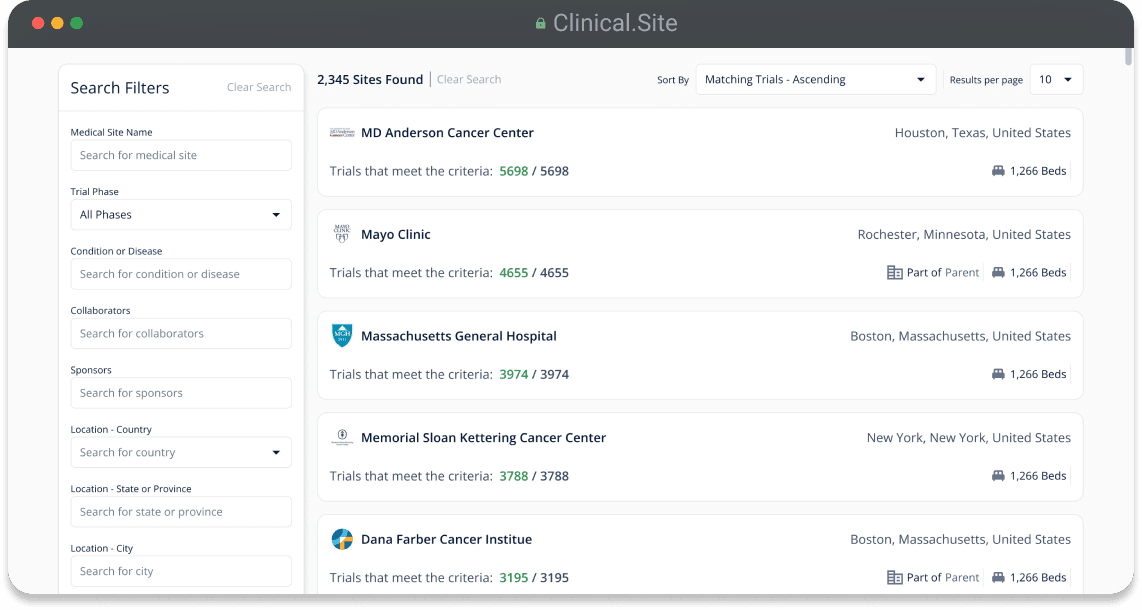Expand the Location - Country dropdown
The width and height of the screenshot is (1142, 610).
tap(181, 452)
